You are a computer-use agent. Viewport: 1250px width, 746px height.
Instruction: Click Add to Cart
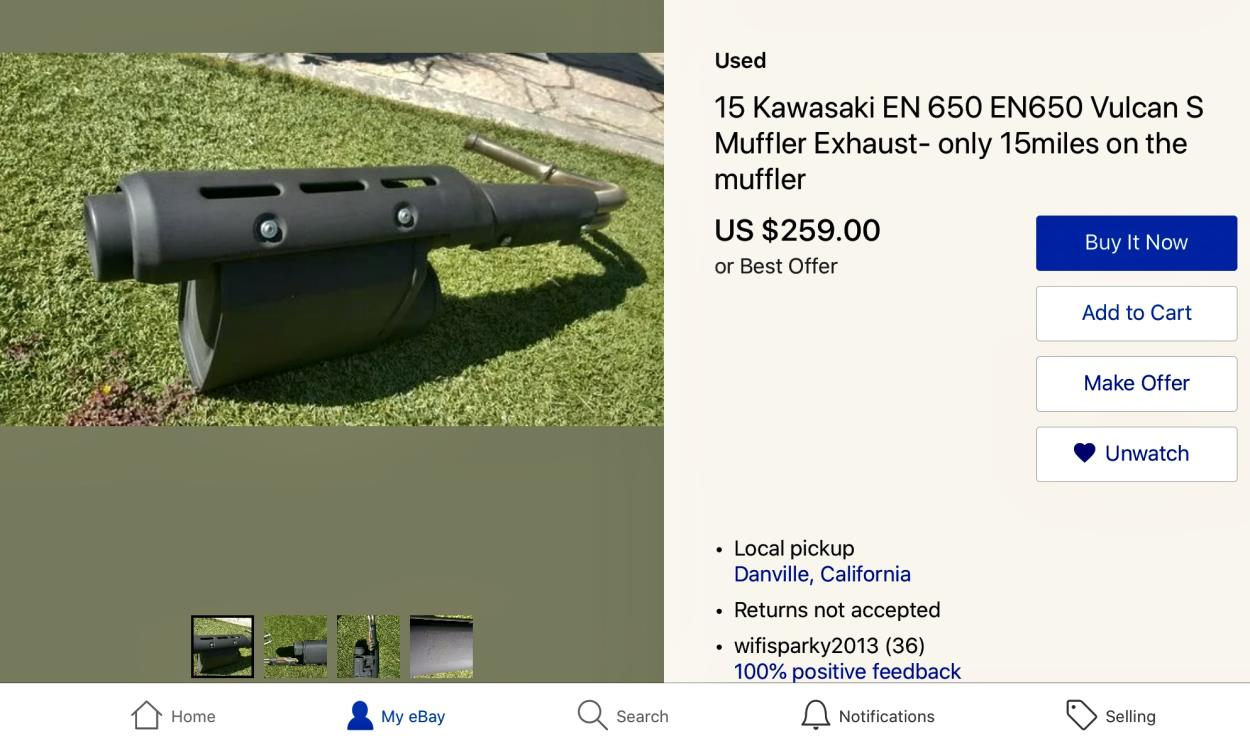(x=1136, y=313)
